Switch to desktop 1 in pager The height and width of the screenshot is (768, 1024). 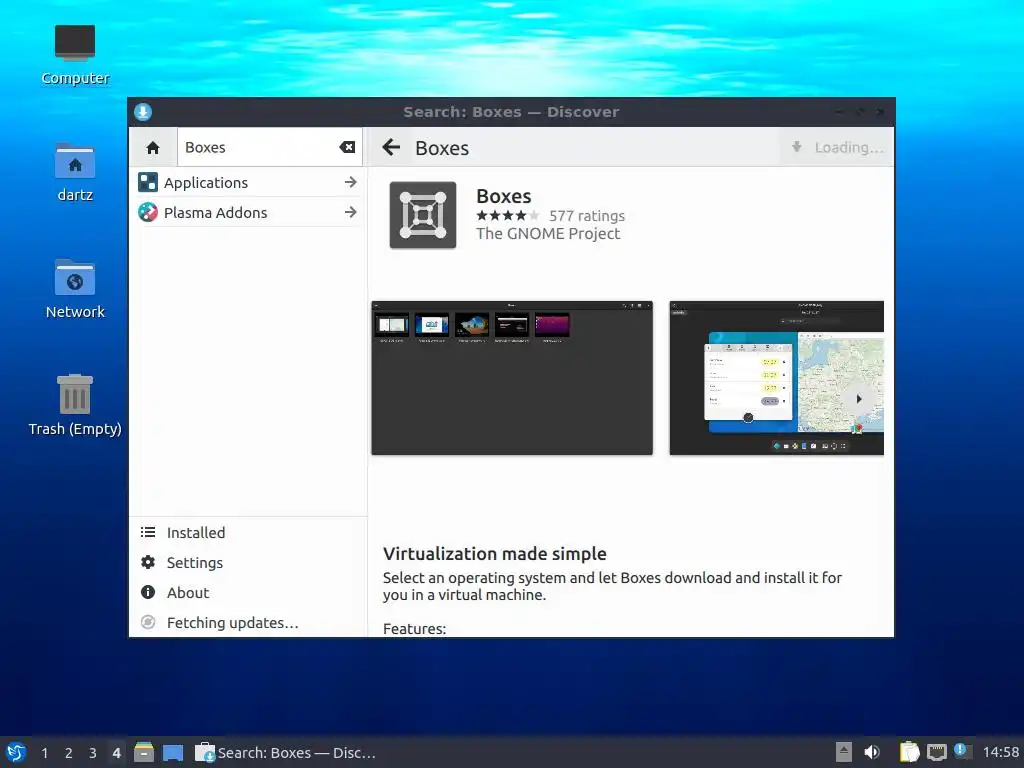point(44,753)
